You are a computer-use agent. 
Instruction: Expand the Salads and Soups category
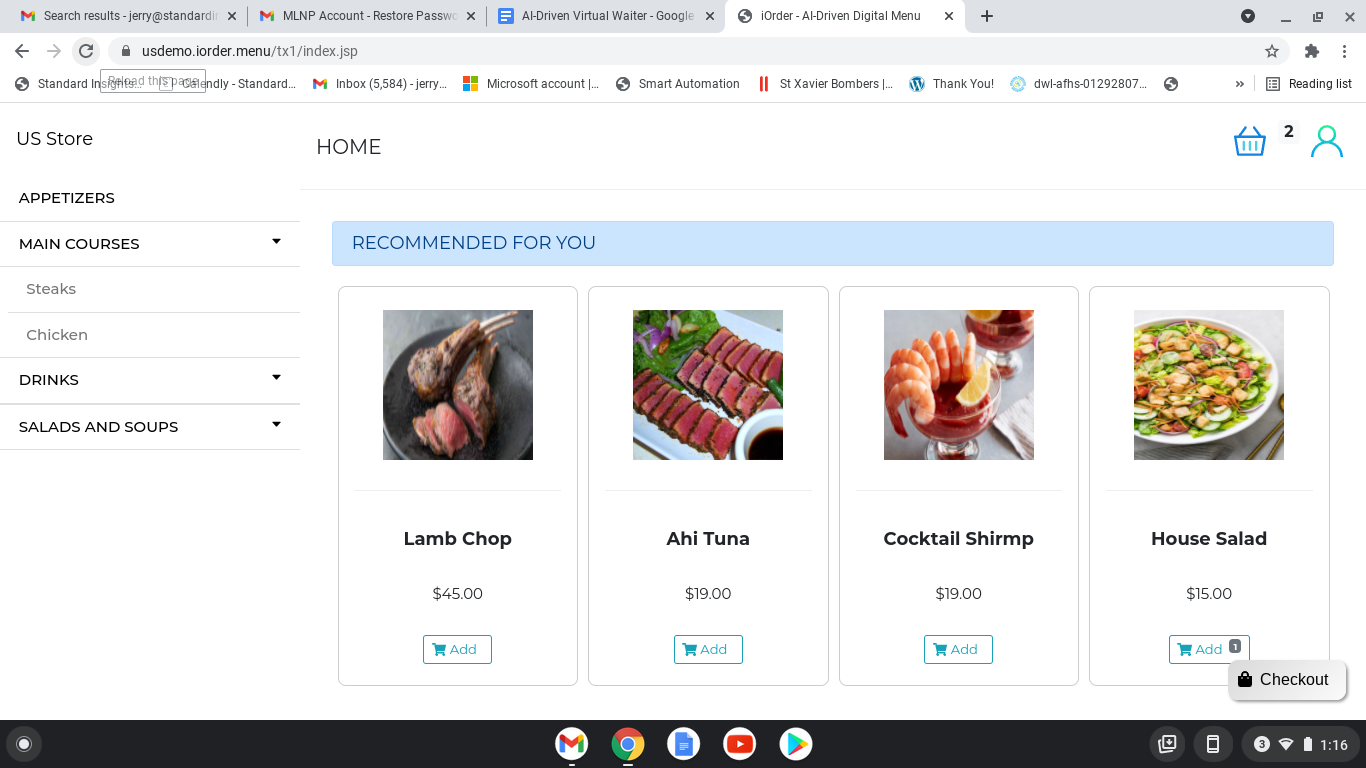[x=150, y=427]
